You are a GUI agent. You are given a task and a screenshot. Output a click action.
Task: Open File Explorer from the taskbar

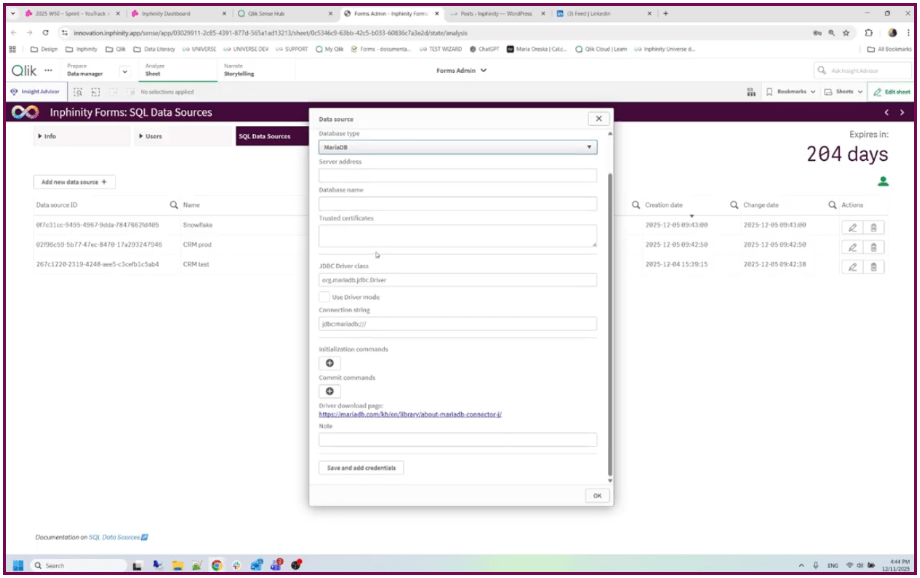177,566
